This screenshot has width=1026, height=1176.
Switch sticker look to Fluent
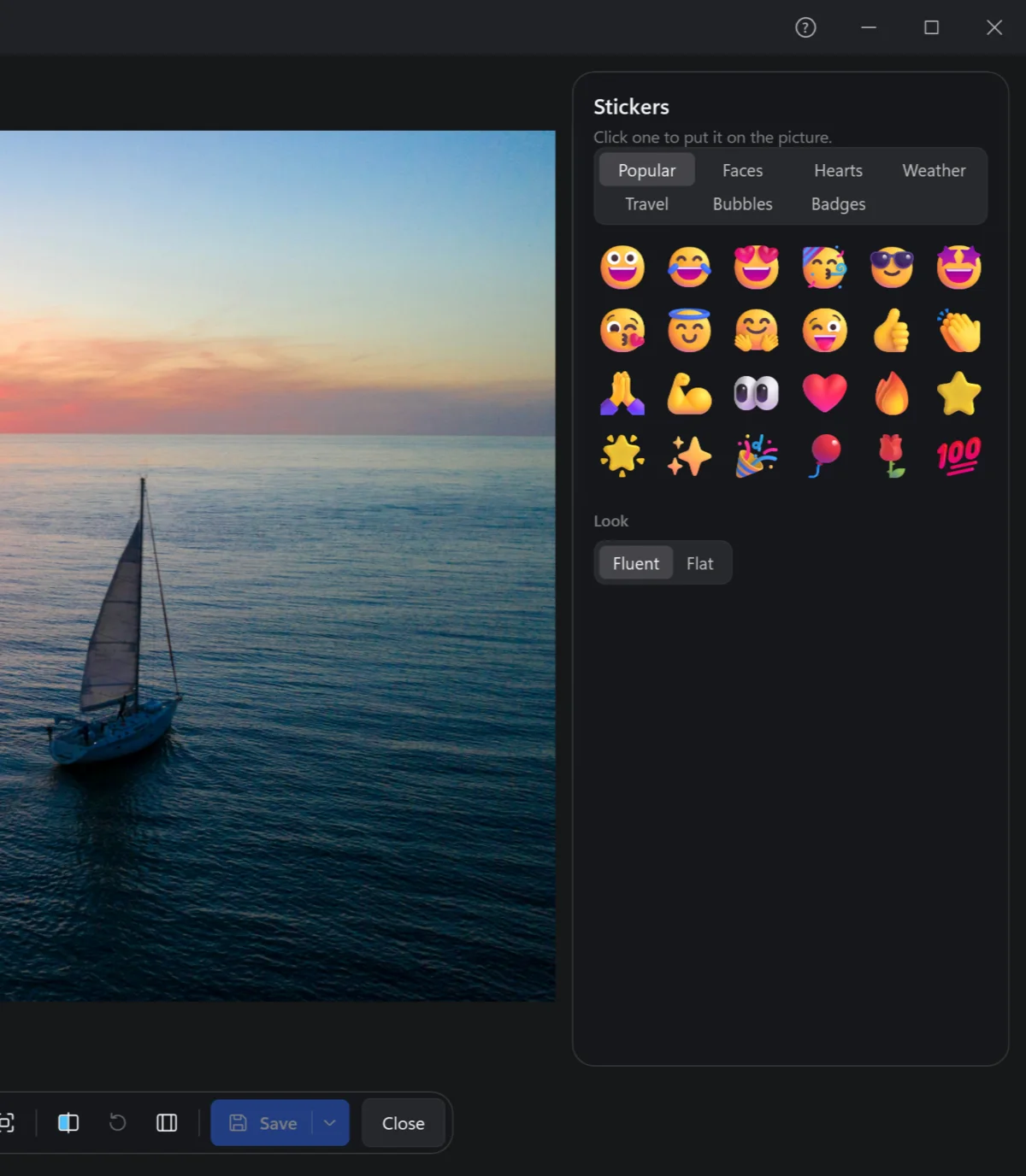coord(635,563)
